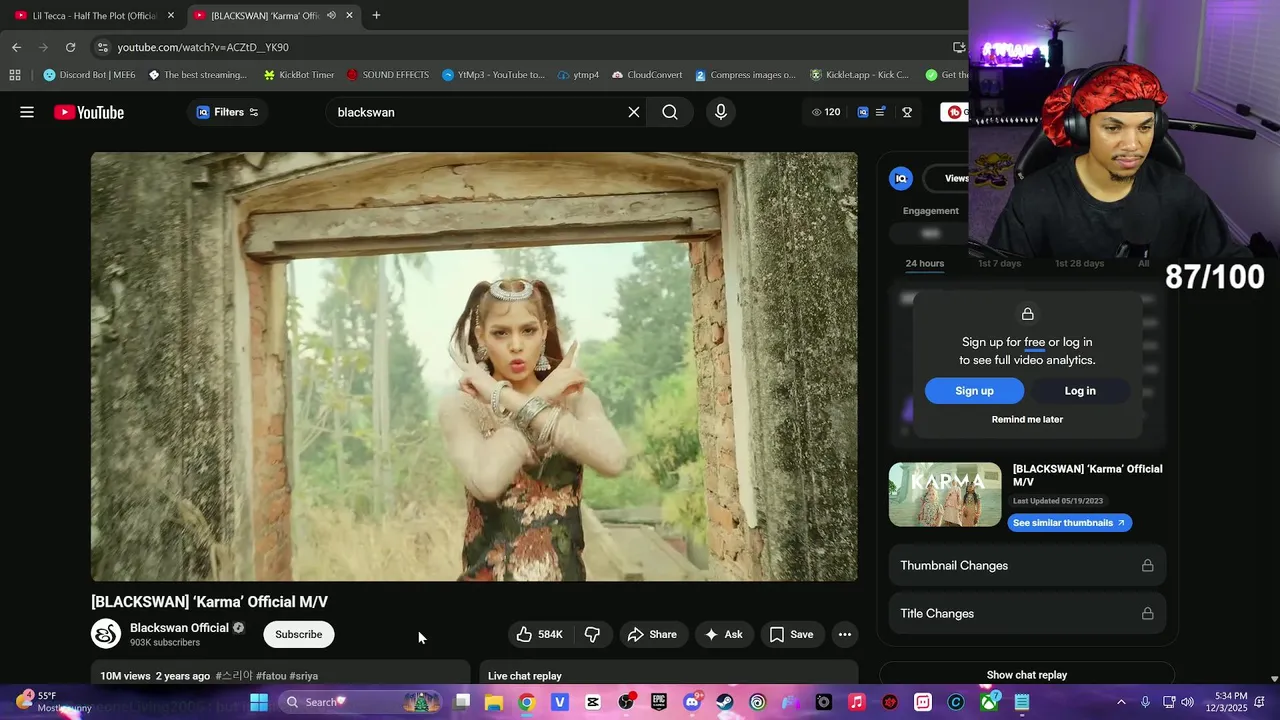Switch to the Lil Tecca browser tab

point(95,15)
